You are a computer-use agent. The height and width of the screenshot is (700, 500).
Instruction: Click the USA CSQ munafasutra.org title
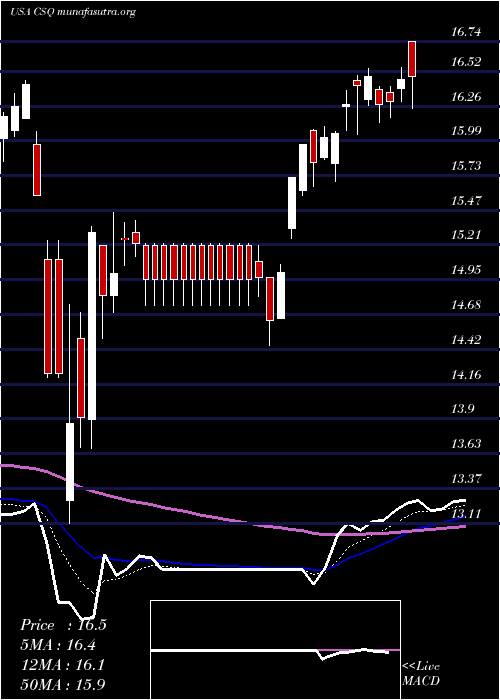point(73,12)
